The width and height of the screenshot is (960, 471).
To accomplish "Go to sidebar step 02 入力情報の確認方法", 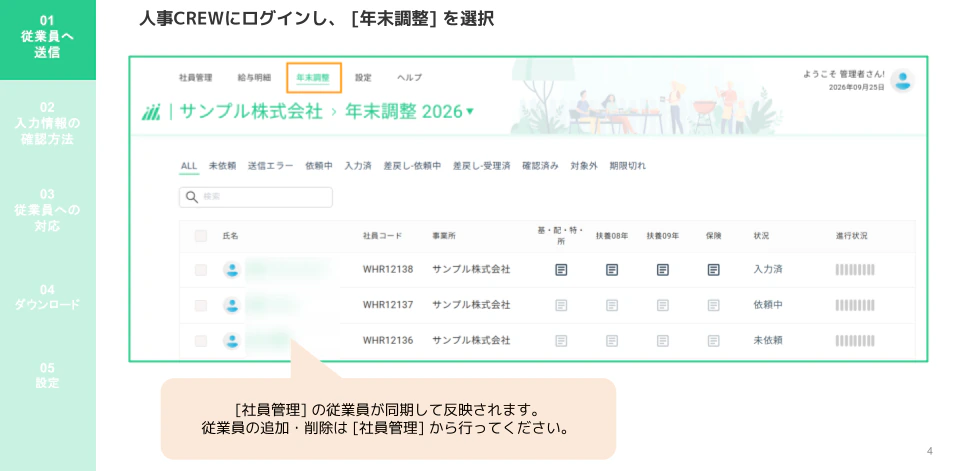I will (48, 124).
